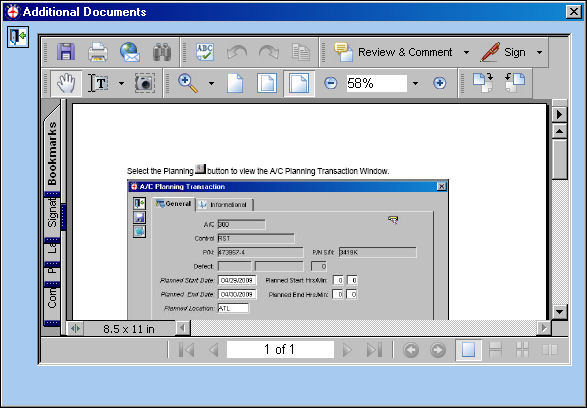
Task: Go to previous view with round back arrow
Action: tap(411, 350)
